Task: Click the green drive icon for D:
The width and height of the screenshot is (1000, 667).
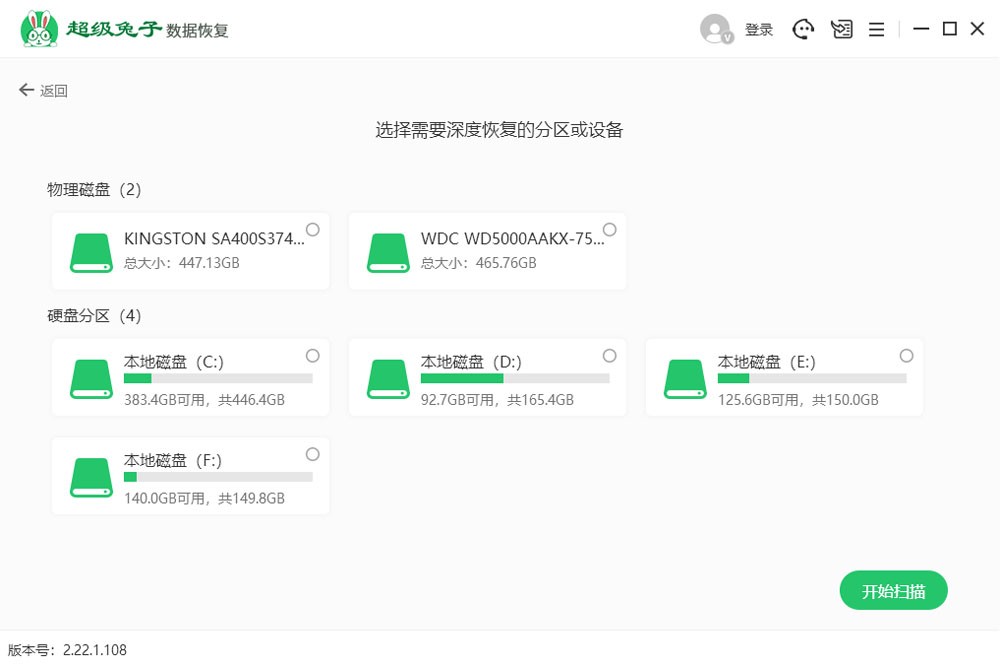Action: [388, 378]
